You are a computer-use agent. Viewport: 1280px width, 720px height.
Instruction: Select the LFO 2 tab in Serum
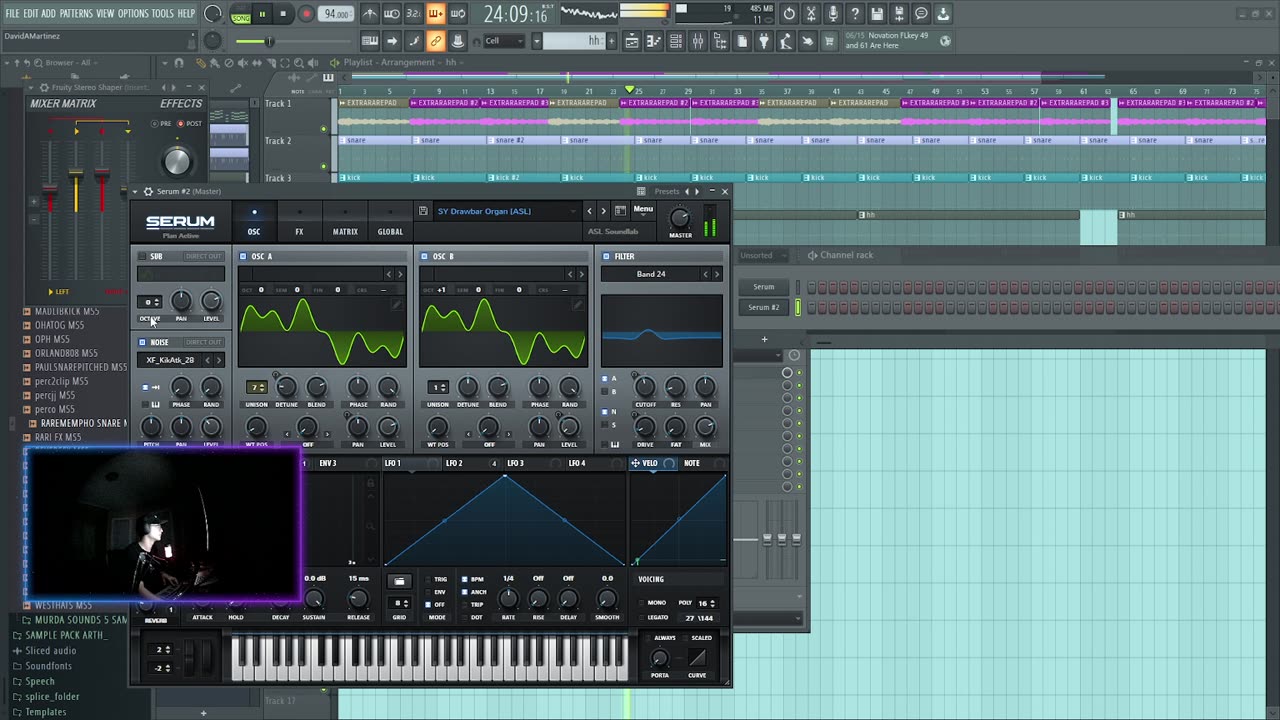(454, 463)
